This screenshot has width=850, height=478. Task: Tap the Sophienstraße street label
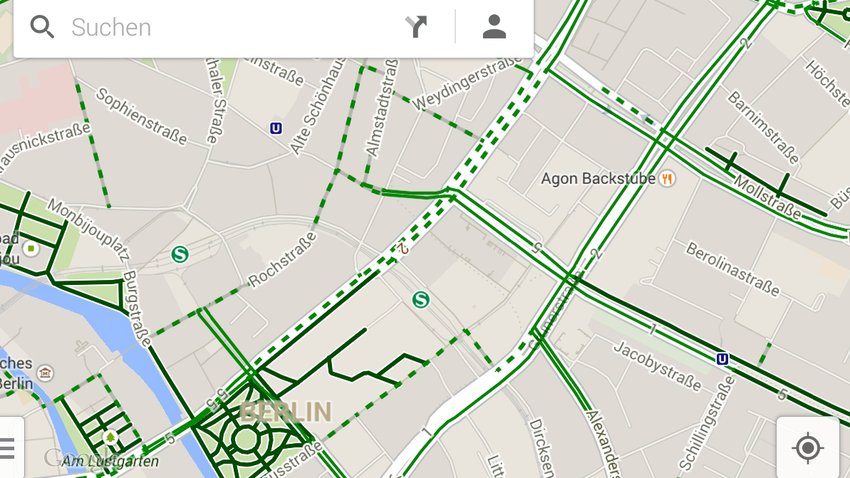point(141,117)
